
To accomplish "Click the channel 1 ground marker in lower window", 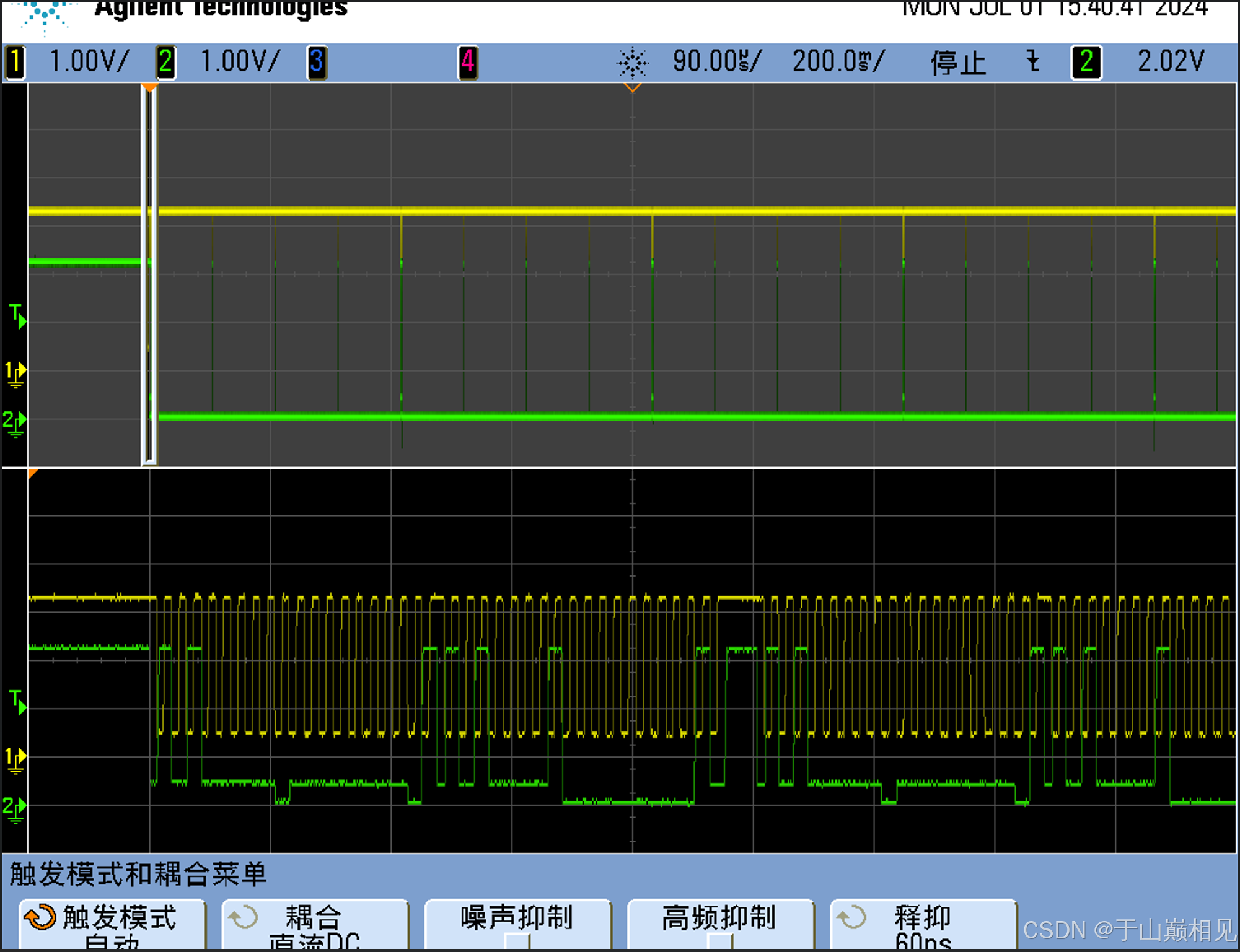I will (15, 761).
